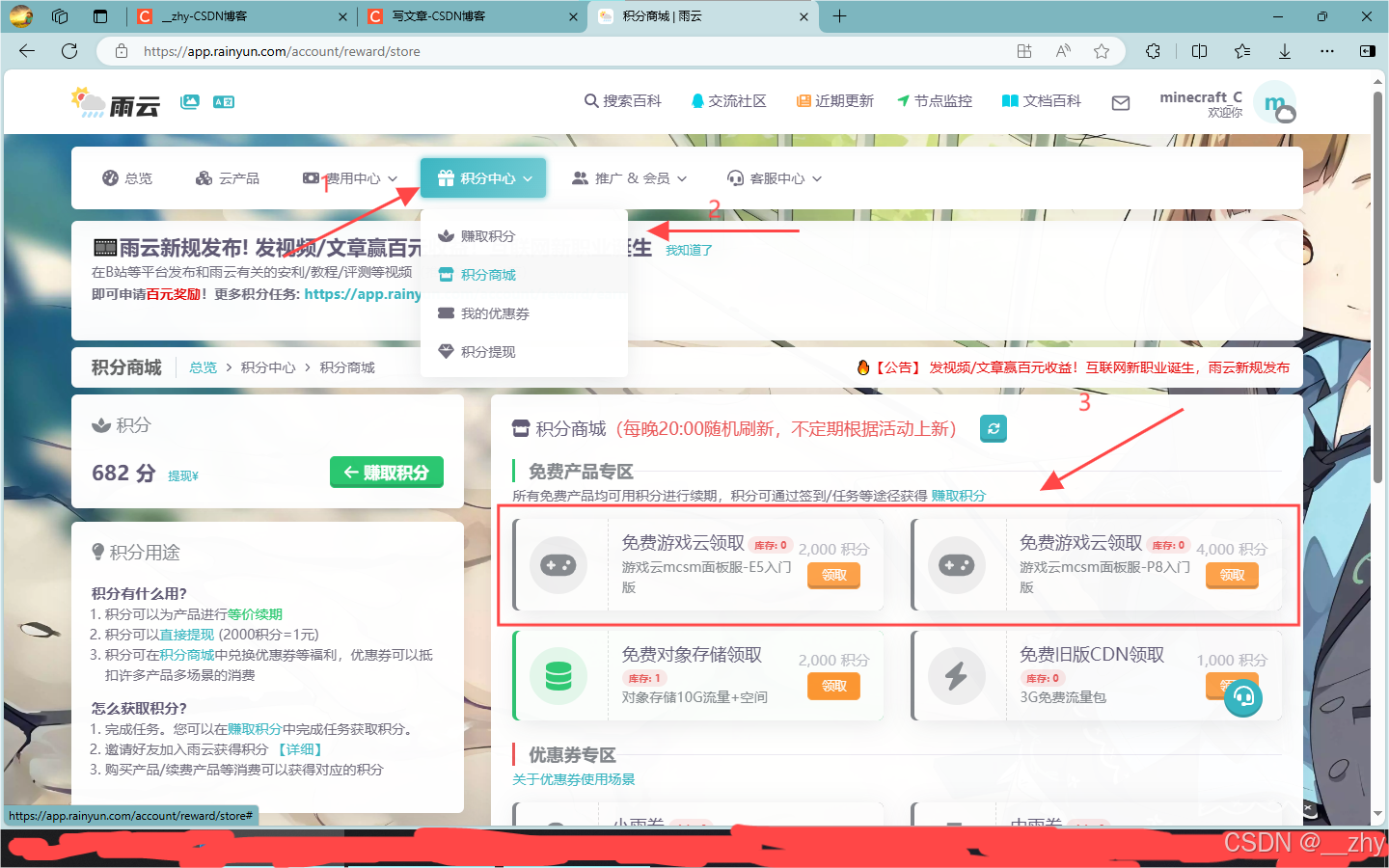Expand the 费用中心 dropdown
Image resolution: width=1389 pixels, height=868 pixels.
tap(350, 178)
